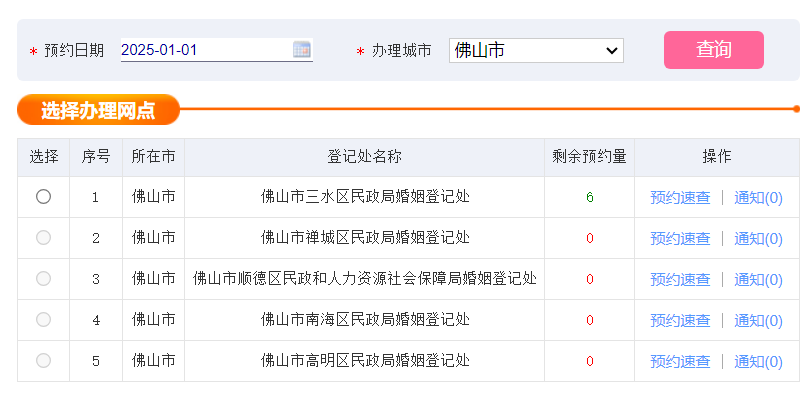Select radio button for 顺德区 registration office
This screenshot has width=802, height=400.
click(x=43, y=279)
